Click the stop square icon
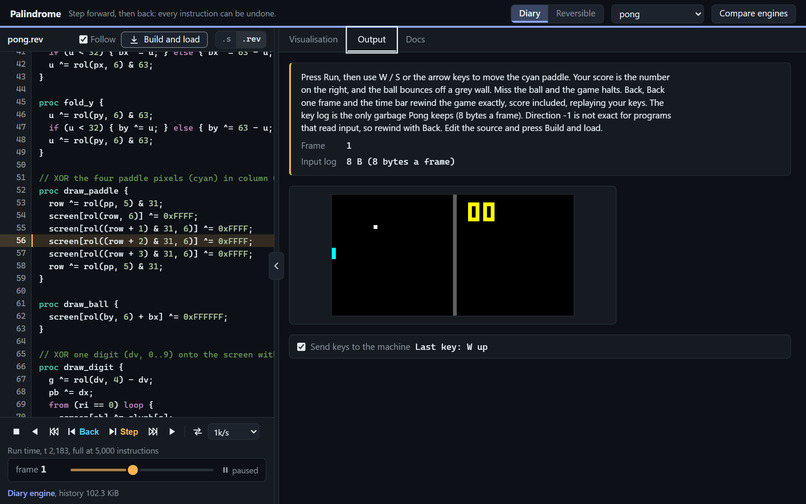Viewport: 806px width, 504px height. point(16,431)
